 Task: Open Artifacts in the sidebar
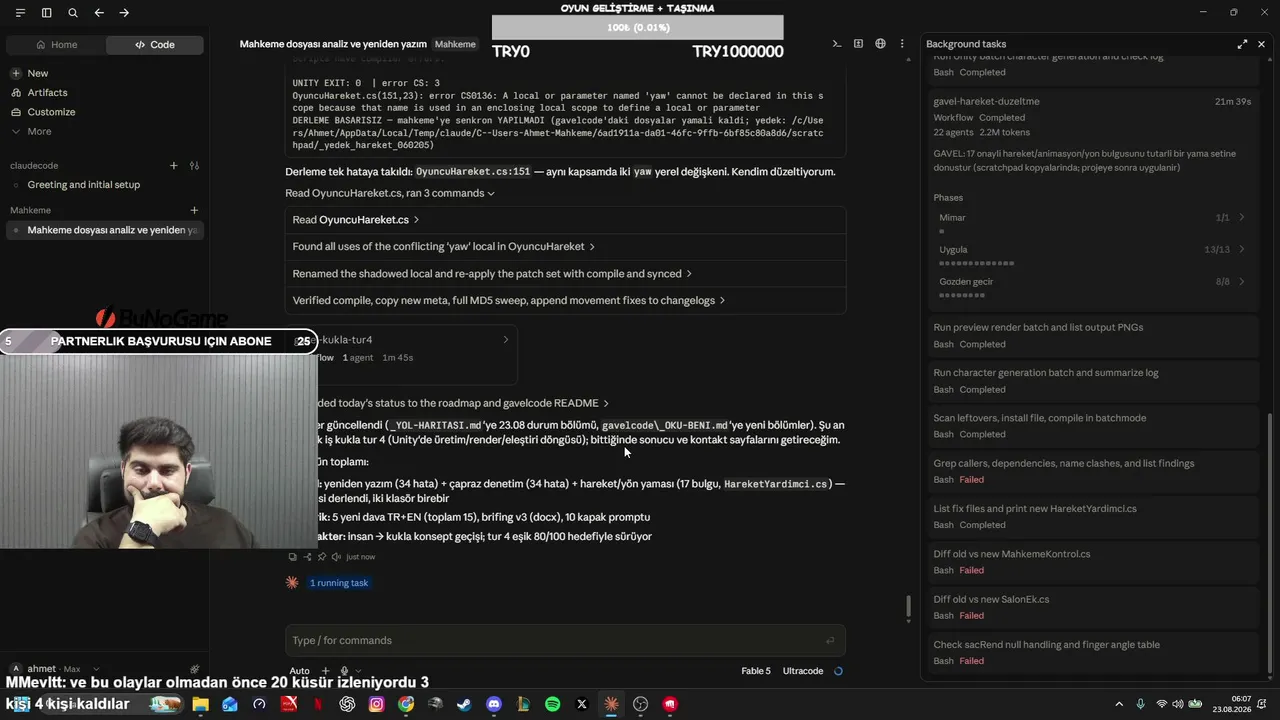105,93
